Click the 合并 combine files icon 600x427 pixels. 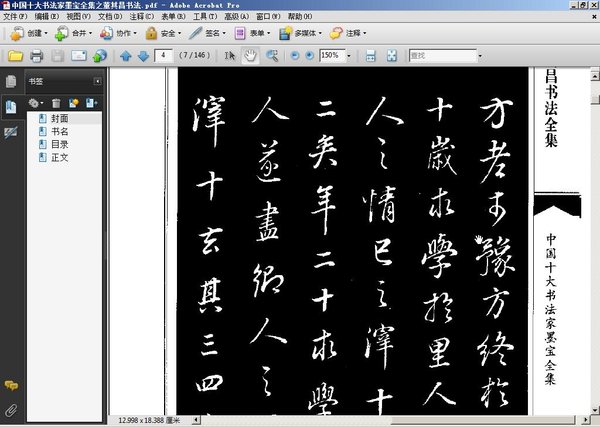61,33
